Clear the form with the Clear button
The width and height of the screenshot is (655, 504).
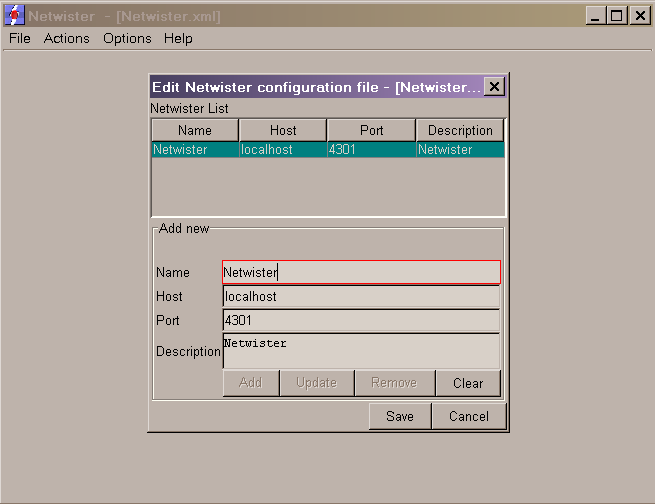point(468,382)
